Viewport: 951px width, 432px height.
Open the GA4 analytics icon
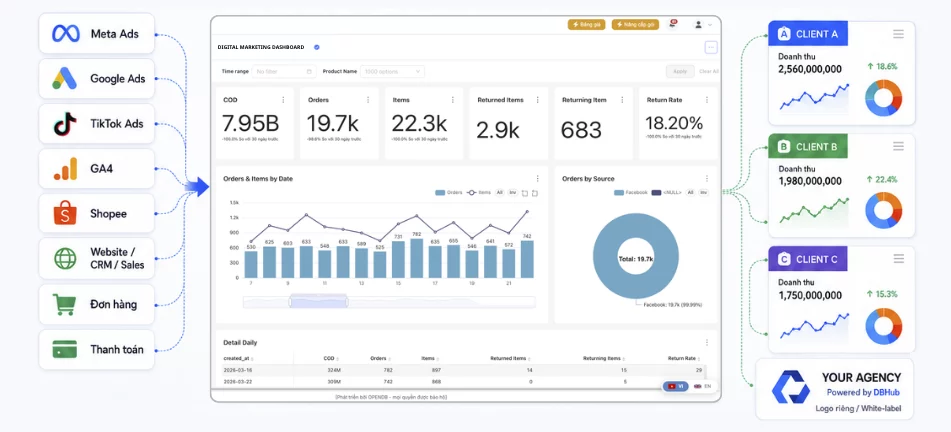coord(65,169)
